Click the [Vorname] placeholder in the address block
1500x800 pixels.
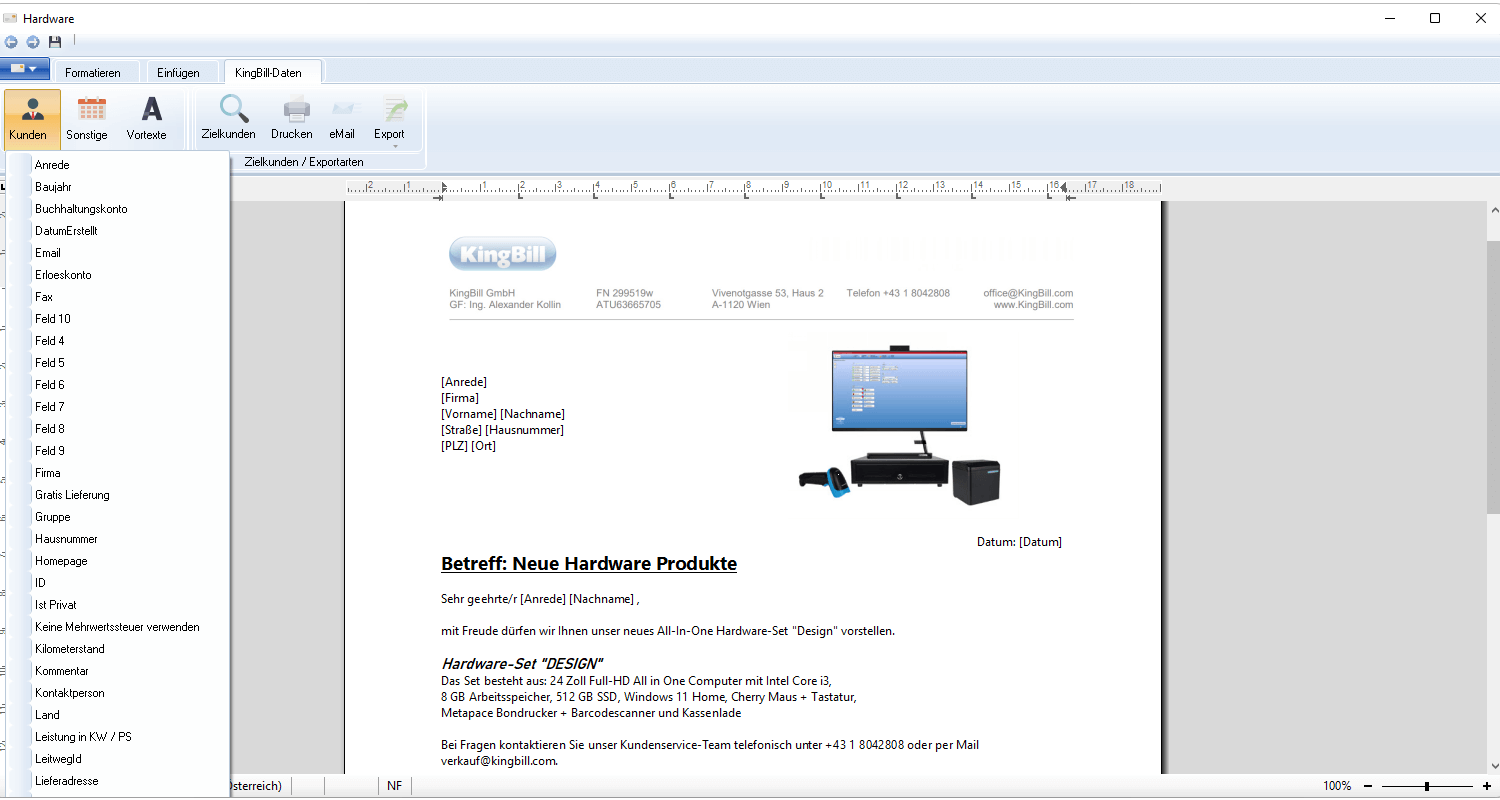[469, 414]
